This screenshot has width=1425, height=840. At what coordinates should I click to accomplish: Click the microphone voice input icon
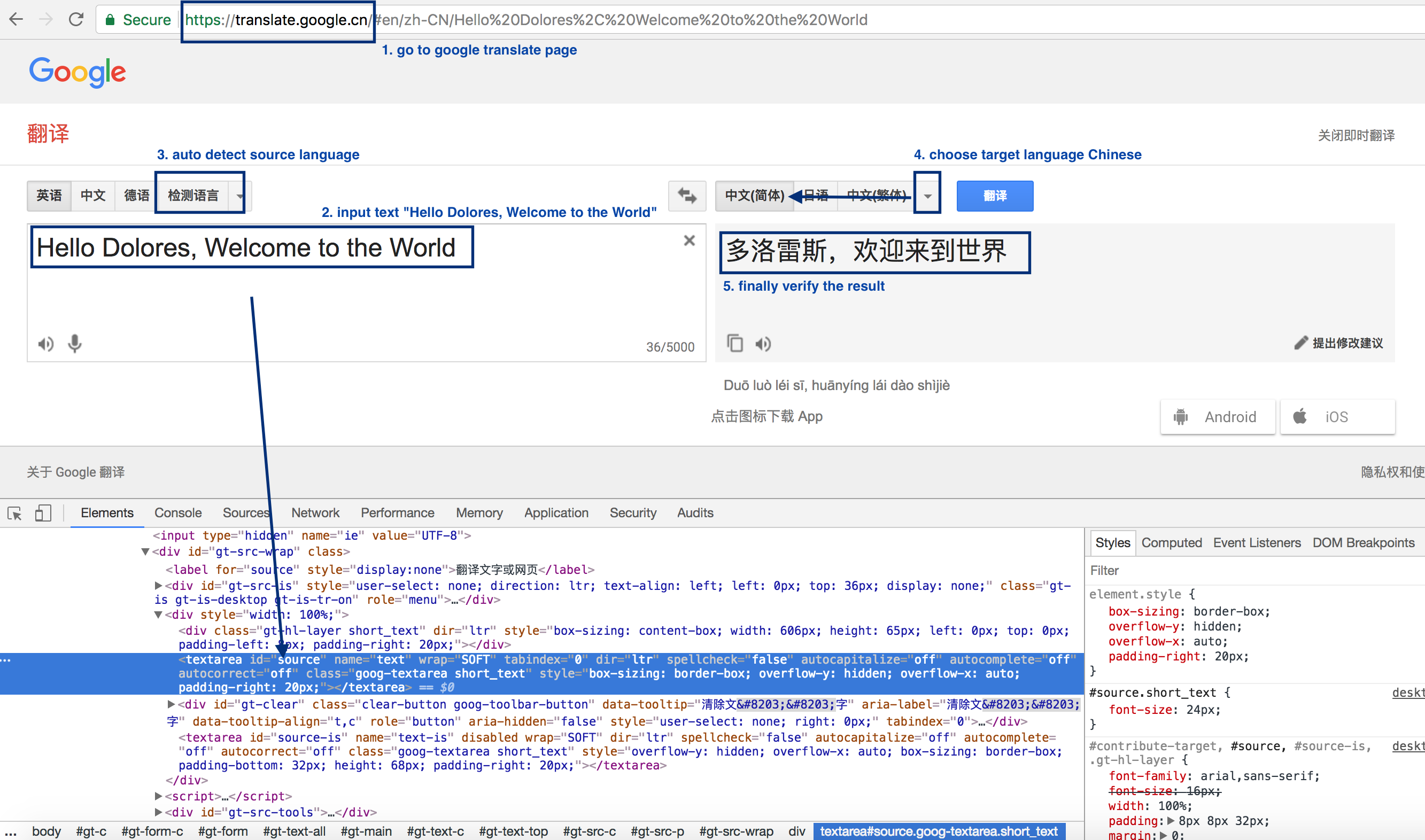click(x=75, y=344)
